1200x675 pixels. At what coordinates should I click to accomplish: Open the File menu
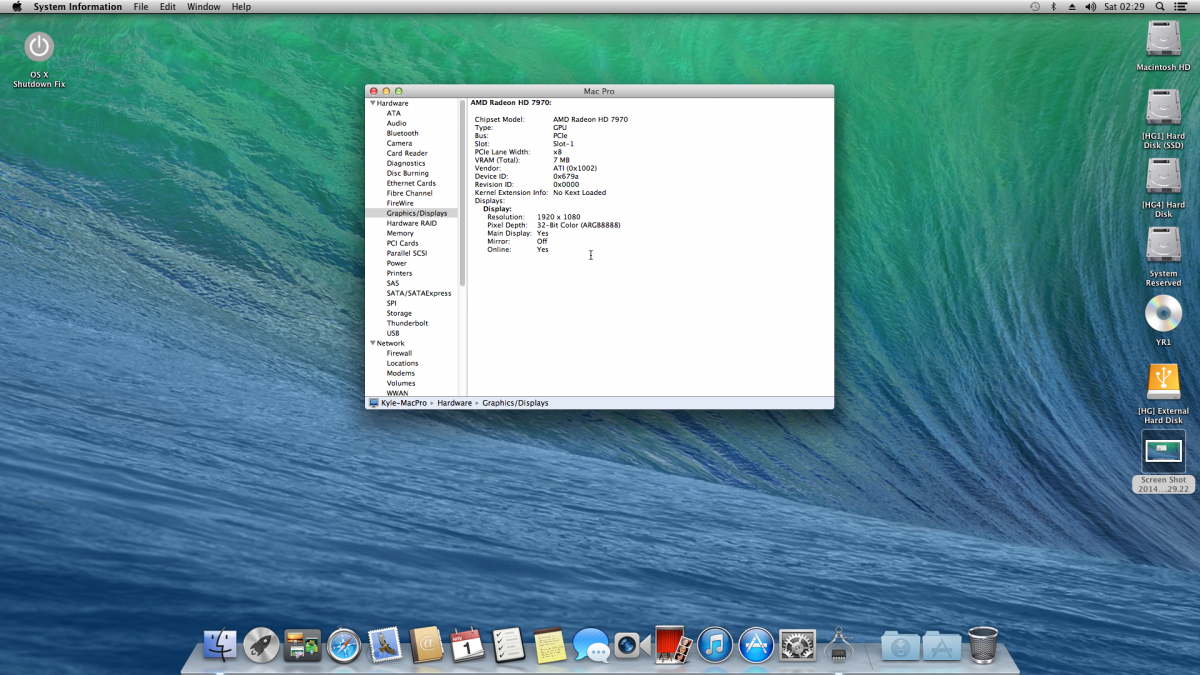coord(141,7)
